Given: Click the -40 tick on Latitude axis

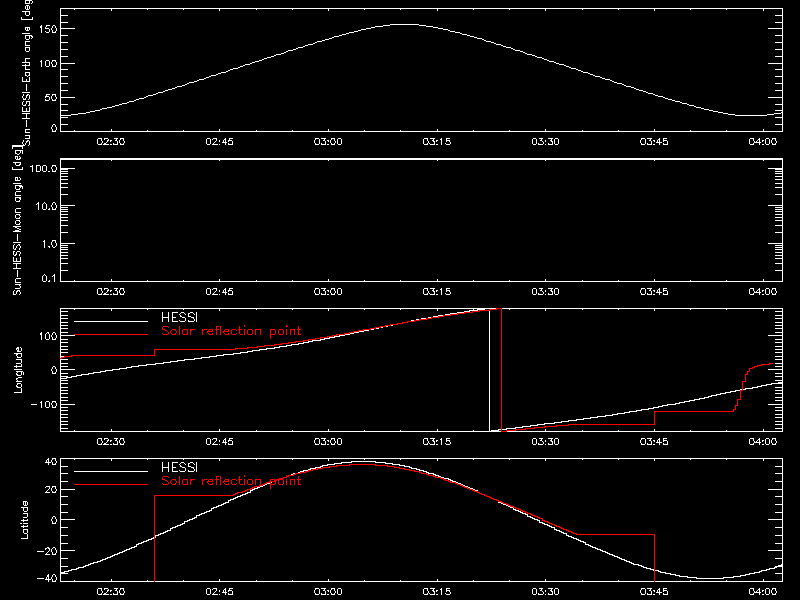Looking at the screenshot, I should point(47,578).
